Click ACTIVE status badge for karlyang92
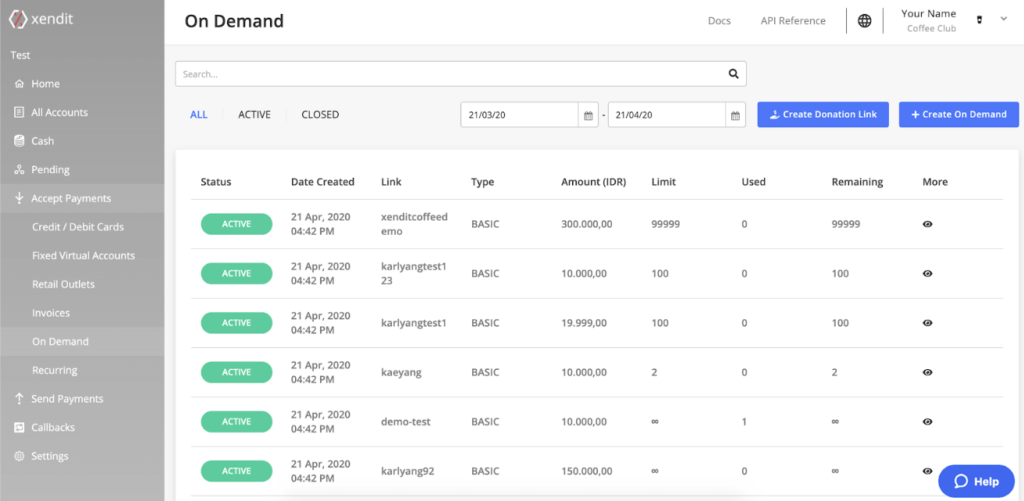The width and height of the screenshot is (1024, 501). [236, 471]
